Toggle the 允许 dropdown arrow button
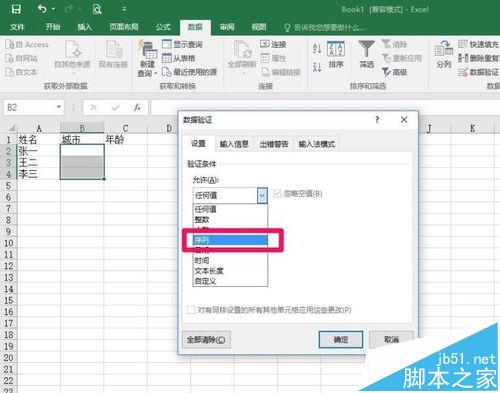 (x=262, y=195)
